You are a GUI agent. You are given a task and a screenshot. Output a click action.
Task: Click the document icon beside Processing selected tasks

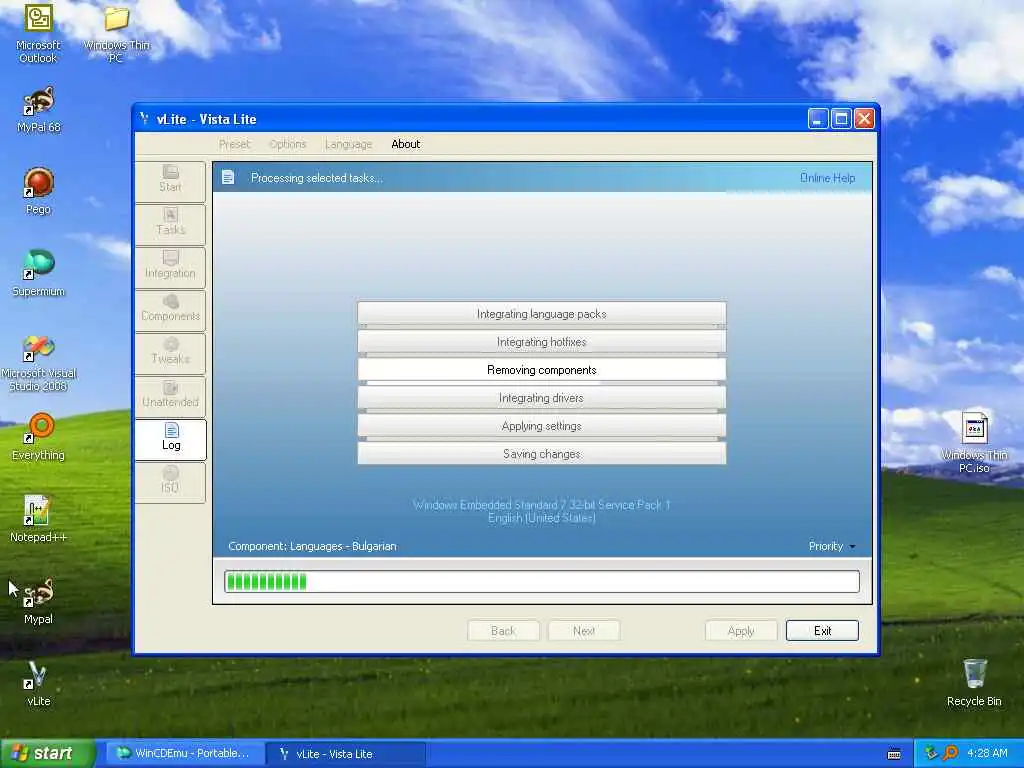point(228,177)
